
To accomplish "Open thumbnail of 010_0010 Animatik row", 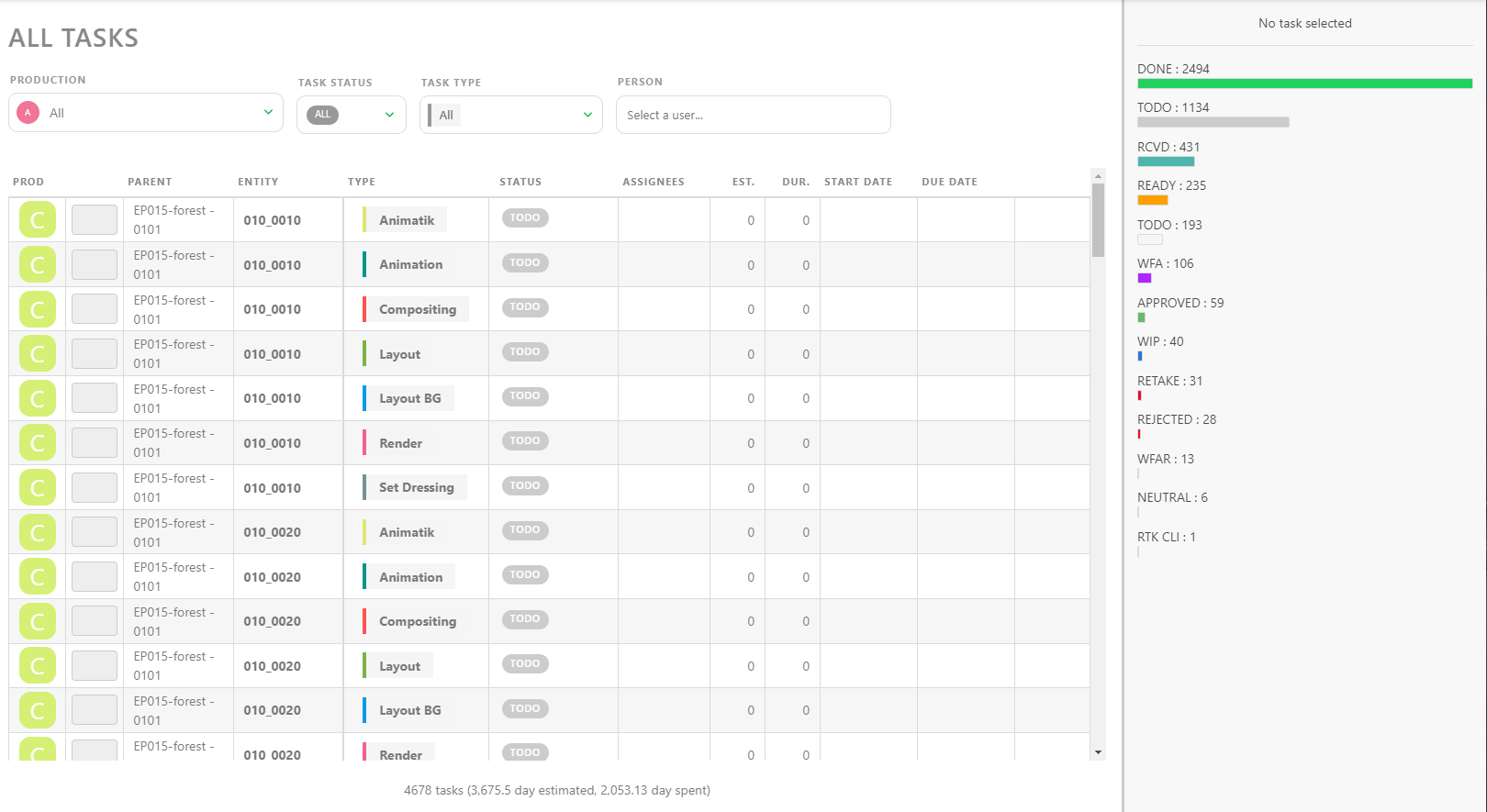I will tap(95, 220).
